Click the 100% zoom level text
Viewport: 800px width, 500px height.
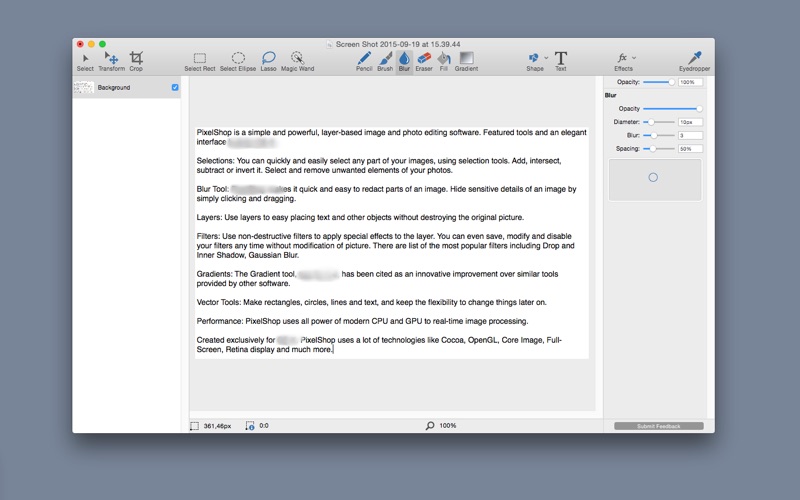click(x=447, y=426)
